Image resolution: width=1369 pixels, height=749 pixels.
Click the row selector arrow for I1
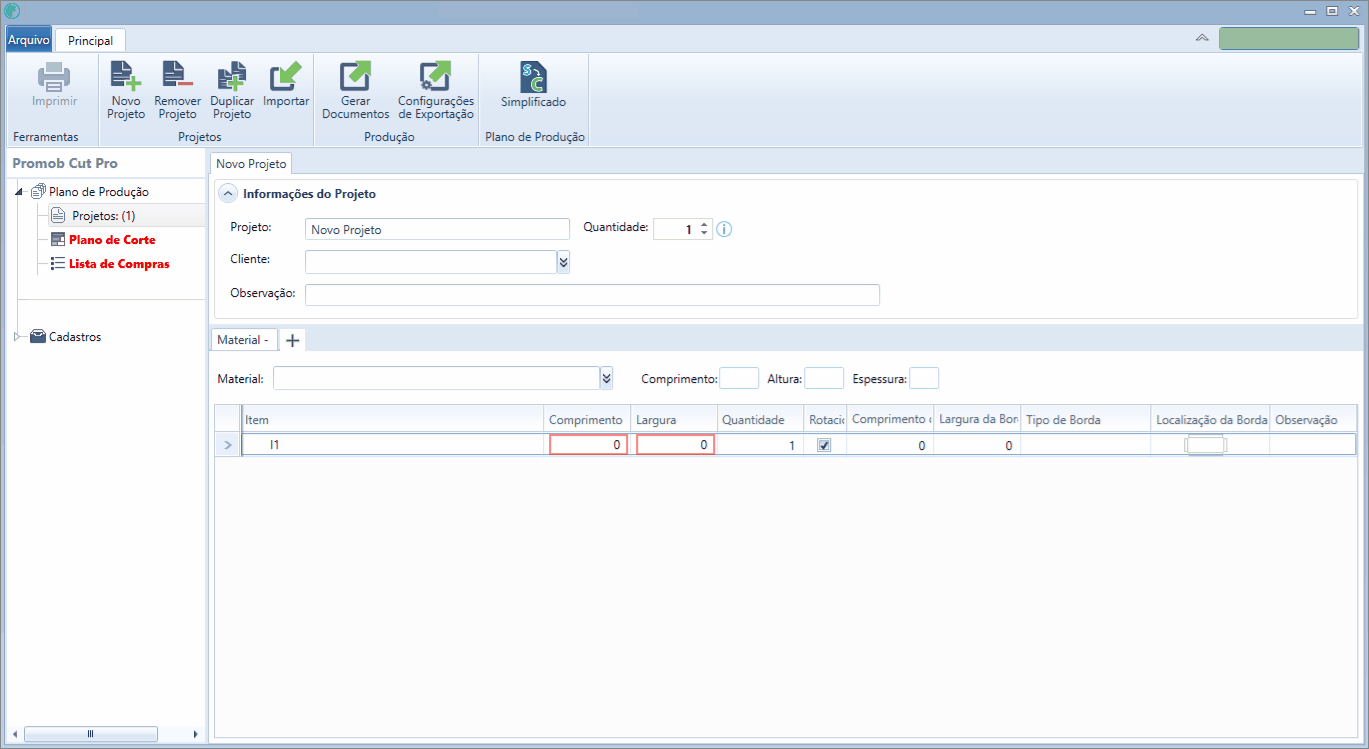[228, 445]
